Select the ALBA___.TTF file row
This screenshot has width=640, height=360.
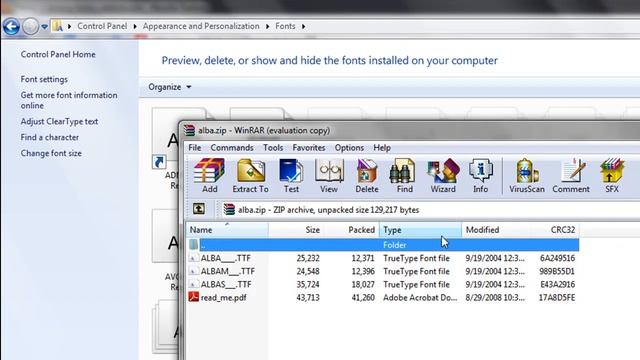tap(383, 258)
